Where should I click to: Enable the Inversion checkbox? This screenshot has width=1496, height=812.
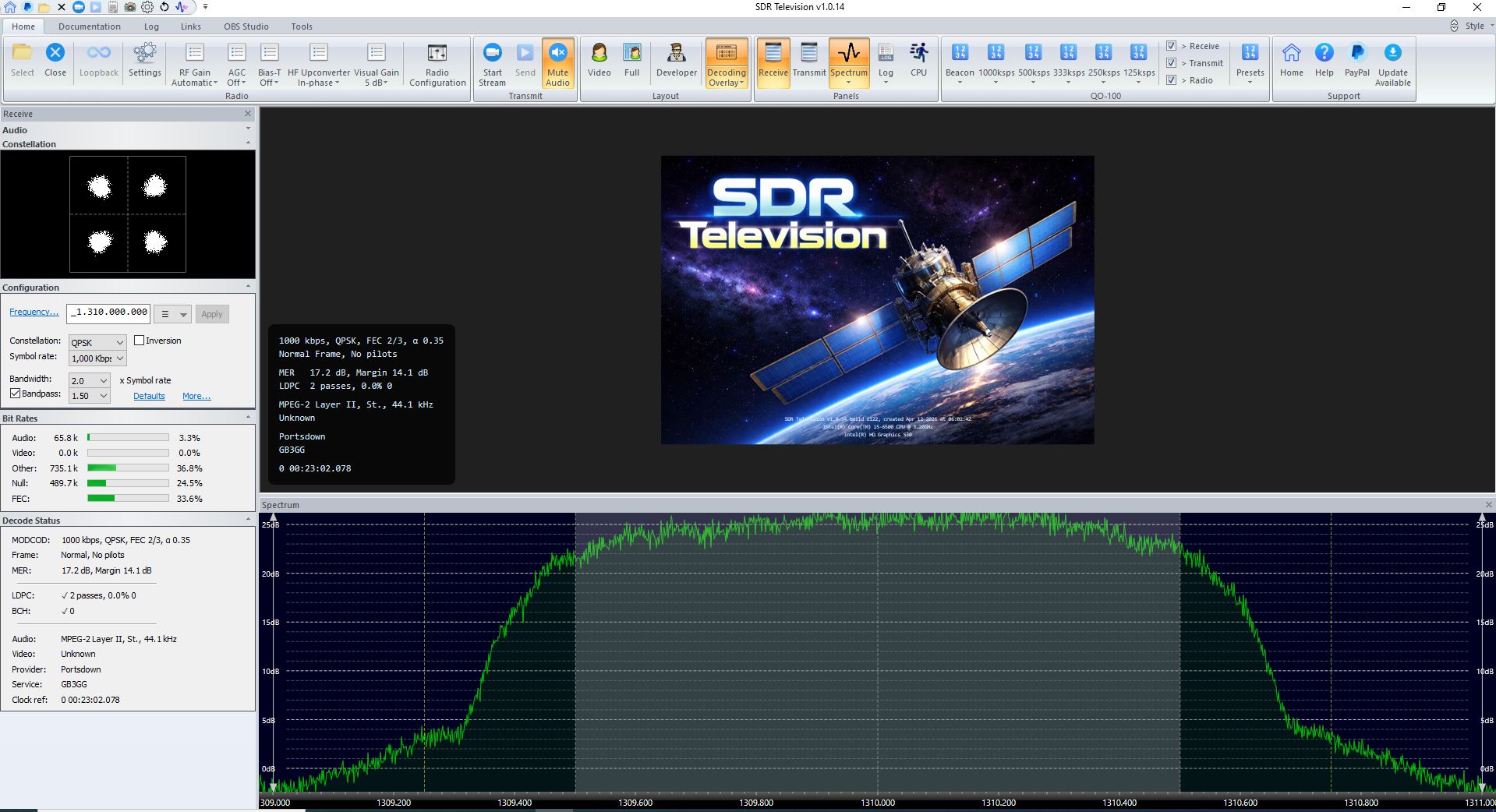[x=140, y=341]
